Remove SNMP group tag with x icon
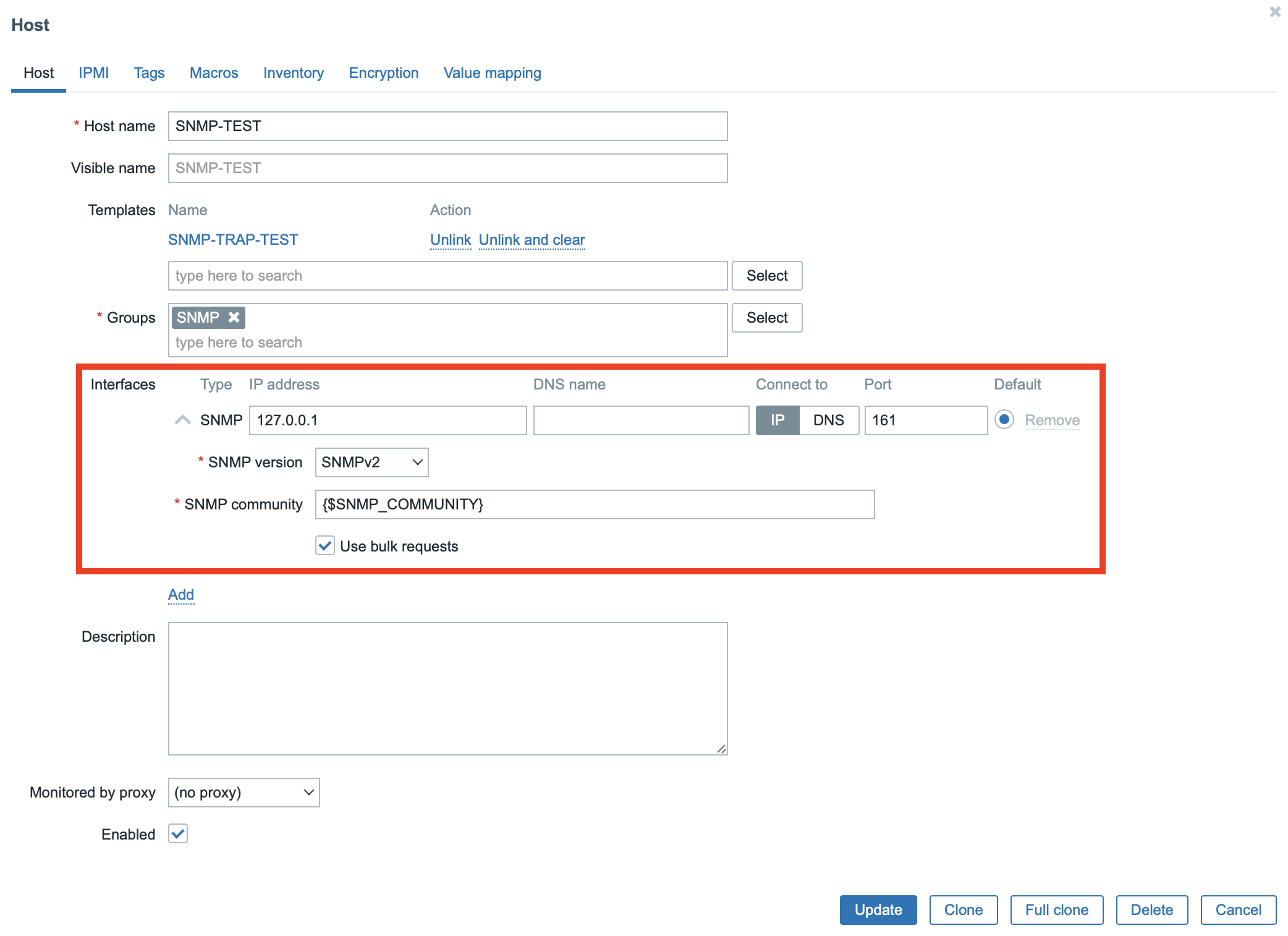This screenshot has height=936, width=1288. [x=234, y=317]
